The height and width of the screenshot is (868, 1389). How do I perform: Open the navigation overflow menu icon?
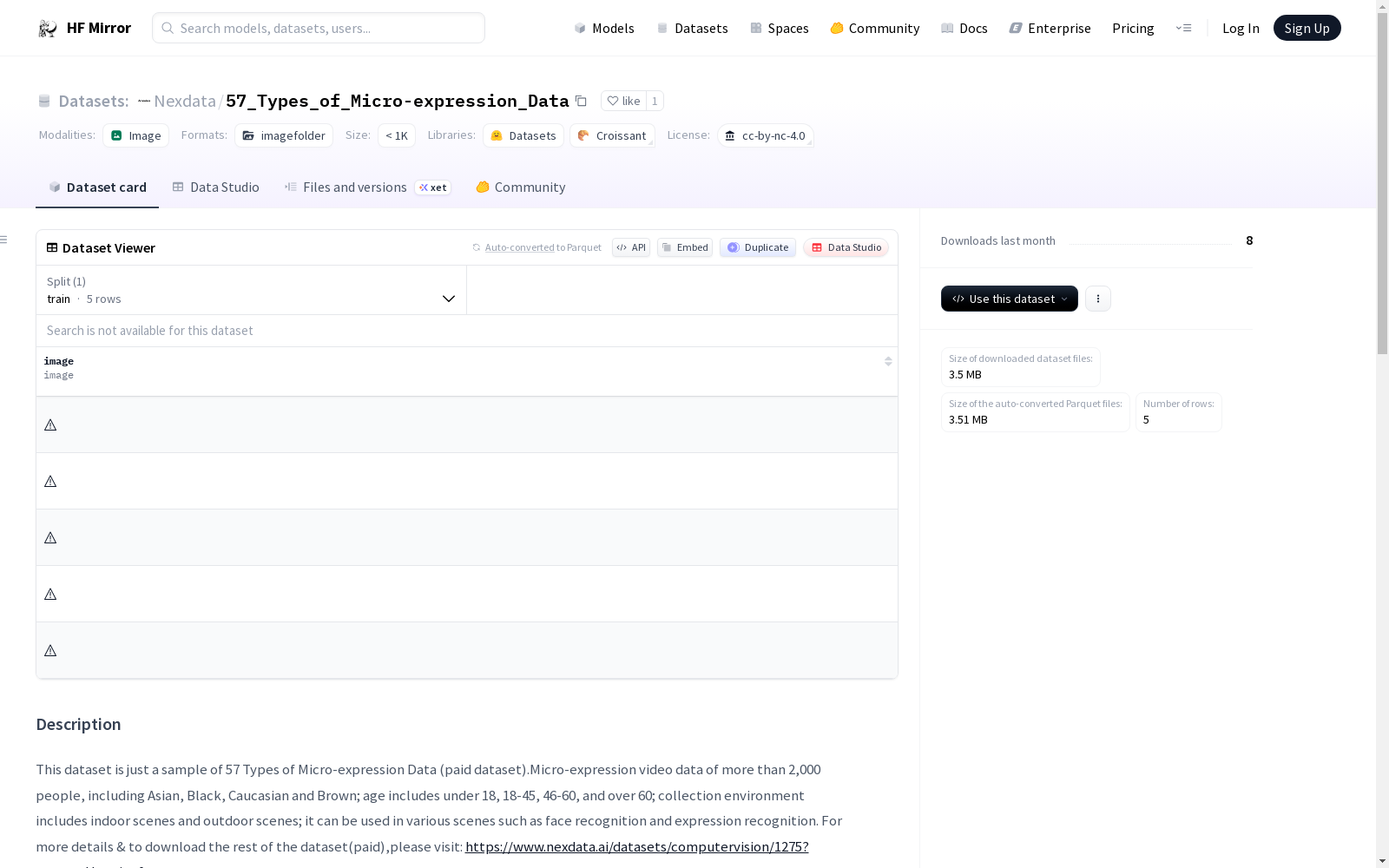pyautogui.click(x=1183, y=28)
